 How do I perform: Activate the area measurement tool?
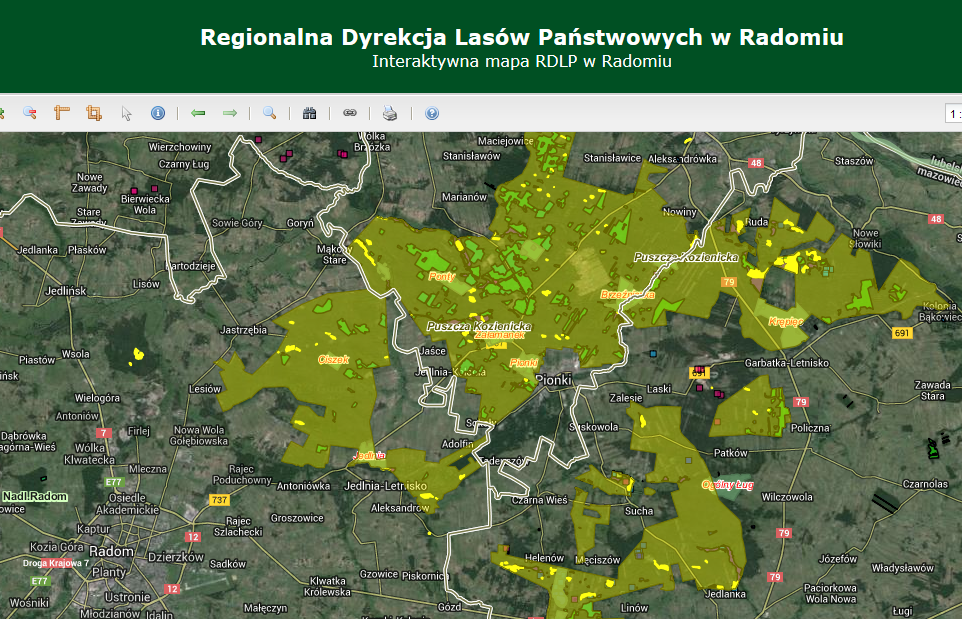[x=94, y=114]
